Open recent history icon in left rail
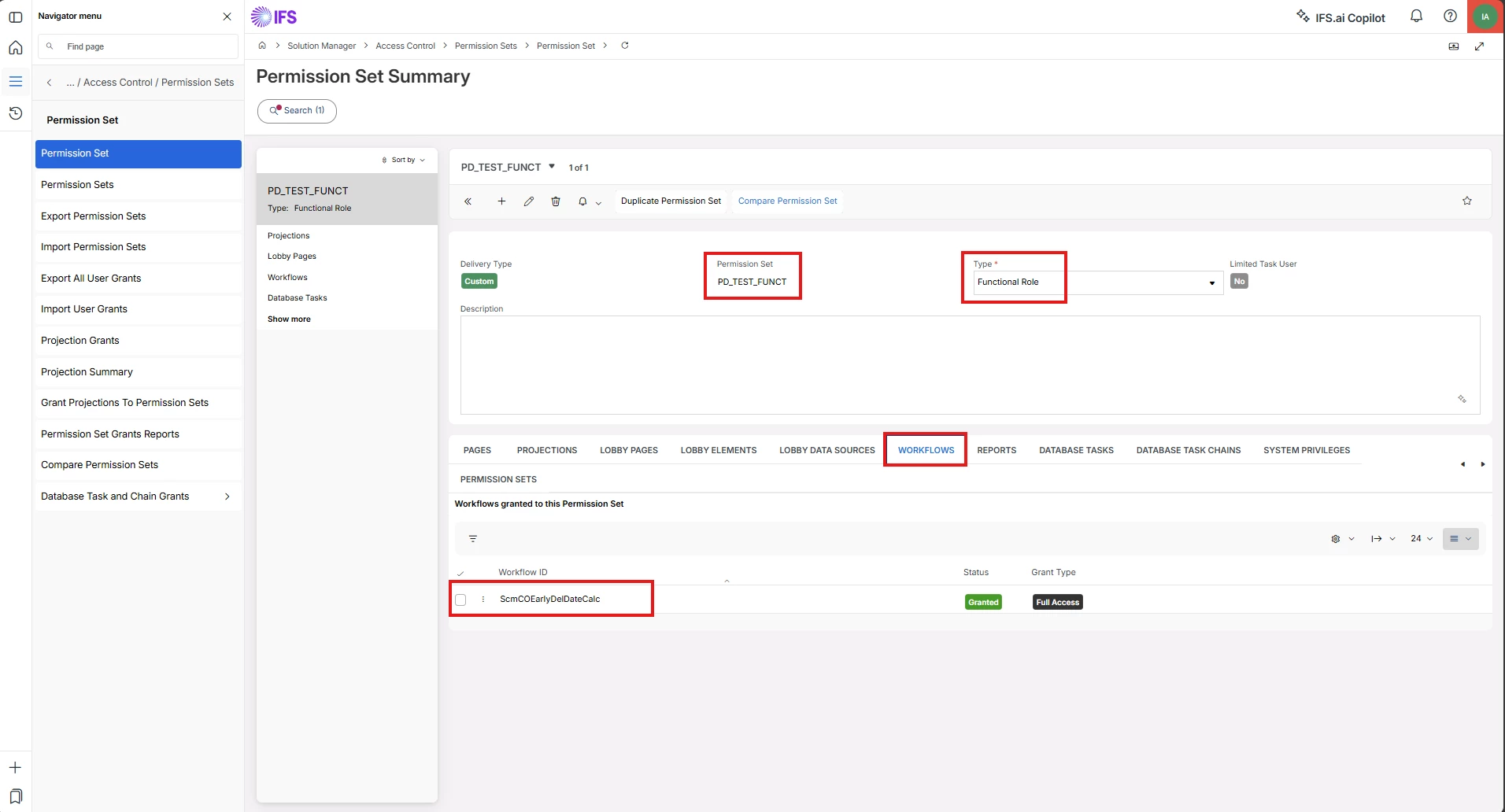This screenshot has height=812, width=1505. point(15,113)
